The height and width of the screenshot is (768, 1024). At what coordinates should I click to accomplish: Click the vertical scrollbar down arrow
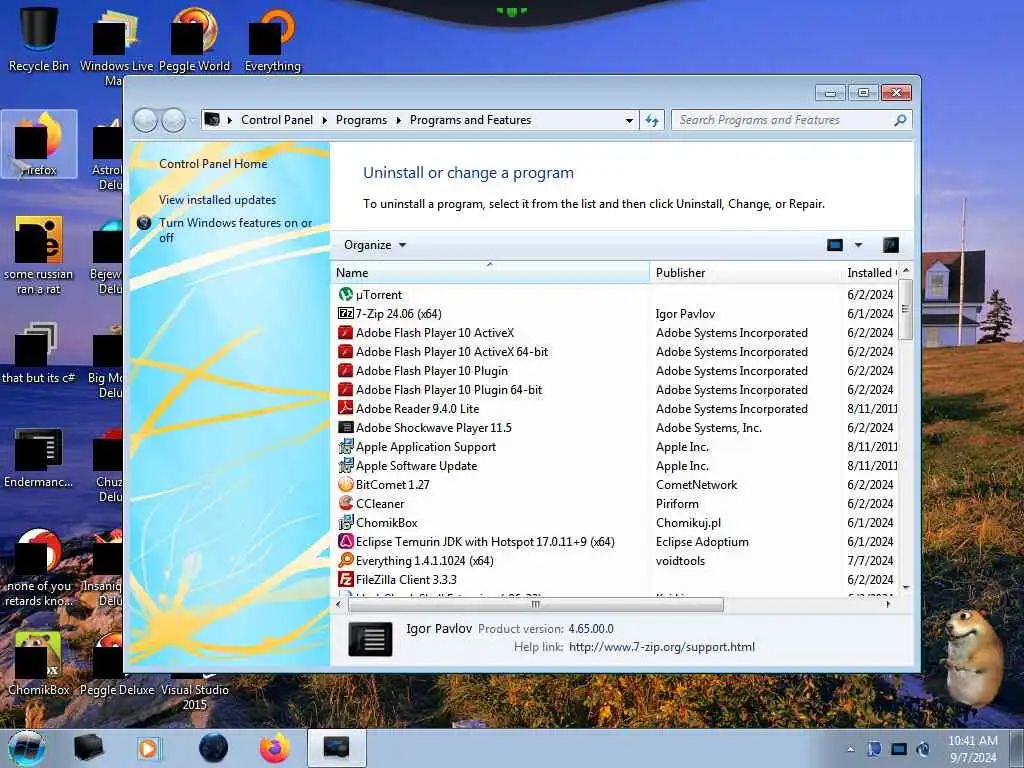pos(906,587)
